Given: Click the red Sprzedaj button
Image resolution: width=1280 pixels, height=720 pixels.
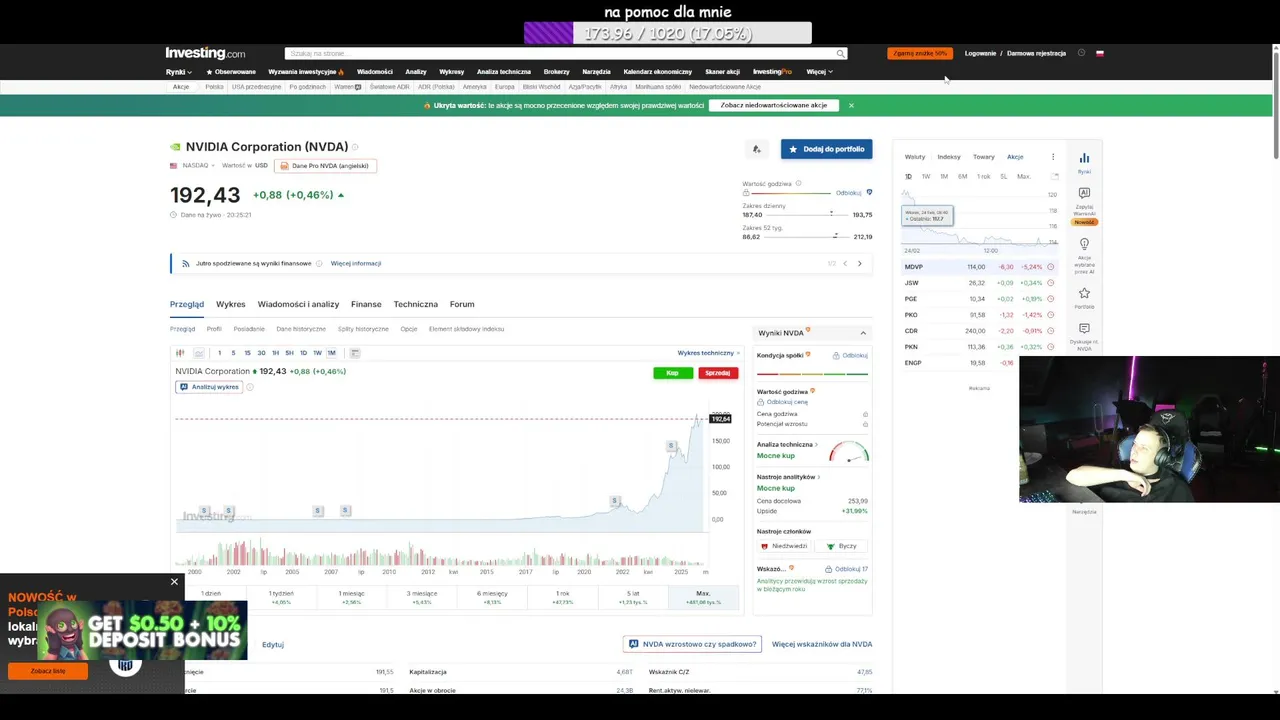Looking at the screenshot, I should pyautogui.click(x=718, y=373).
